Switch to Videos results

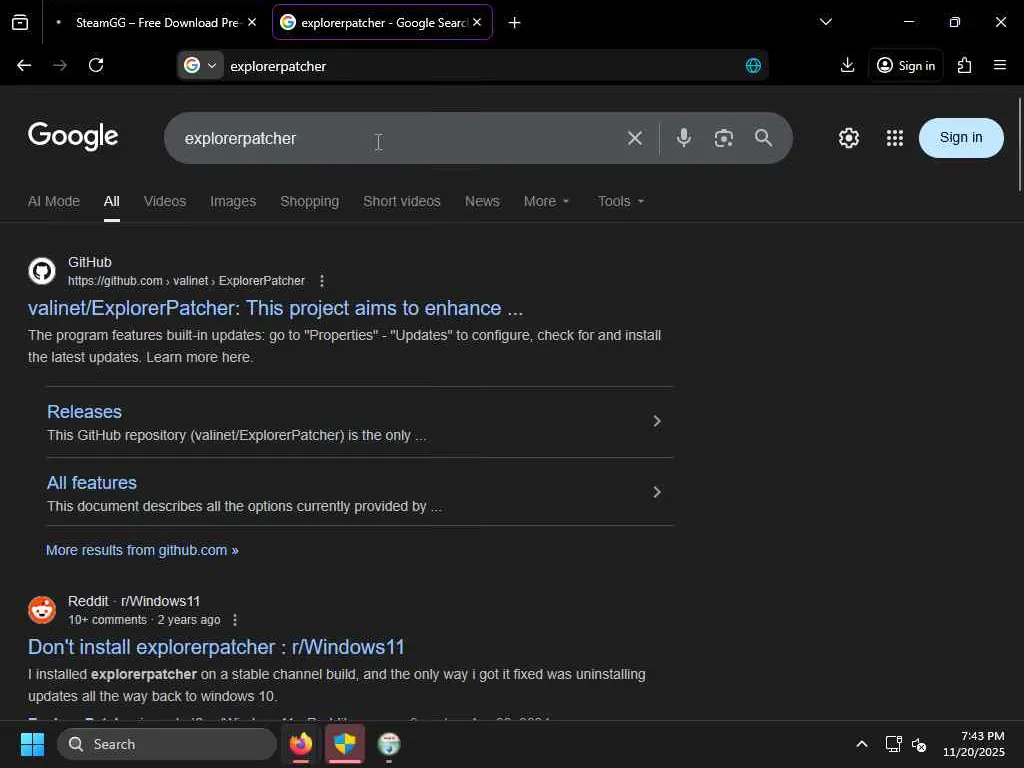165,201
